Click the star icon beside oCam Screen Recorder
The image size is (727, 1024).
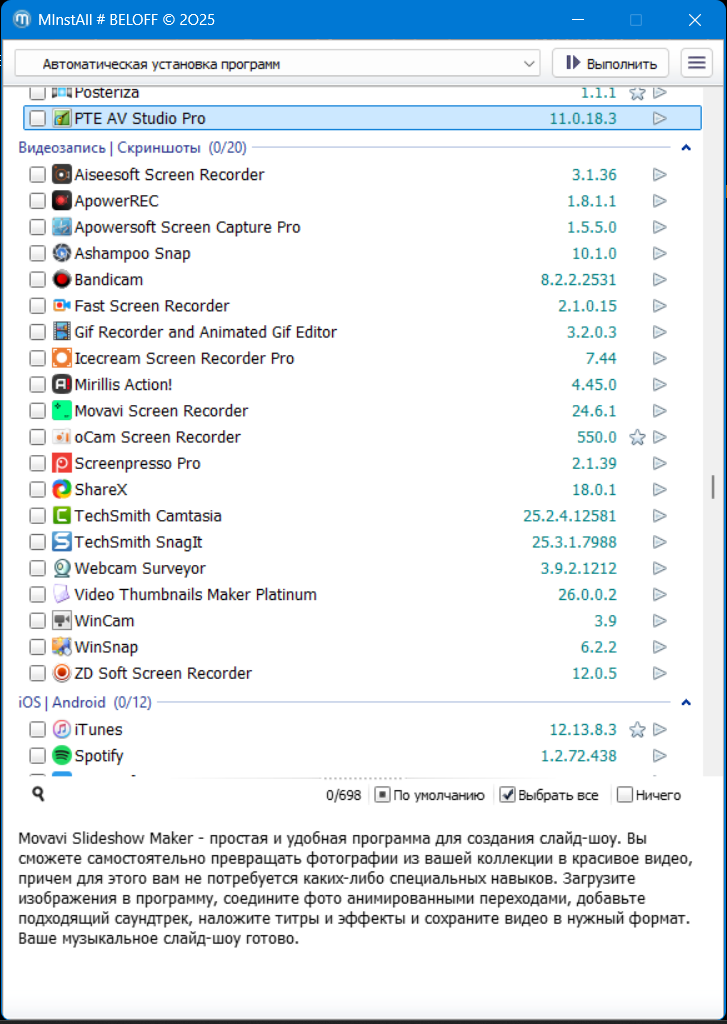pos(637,437)
